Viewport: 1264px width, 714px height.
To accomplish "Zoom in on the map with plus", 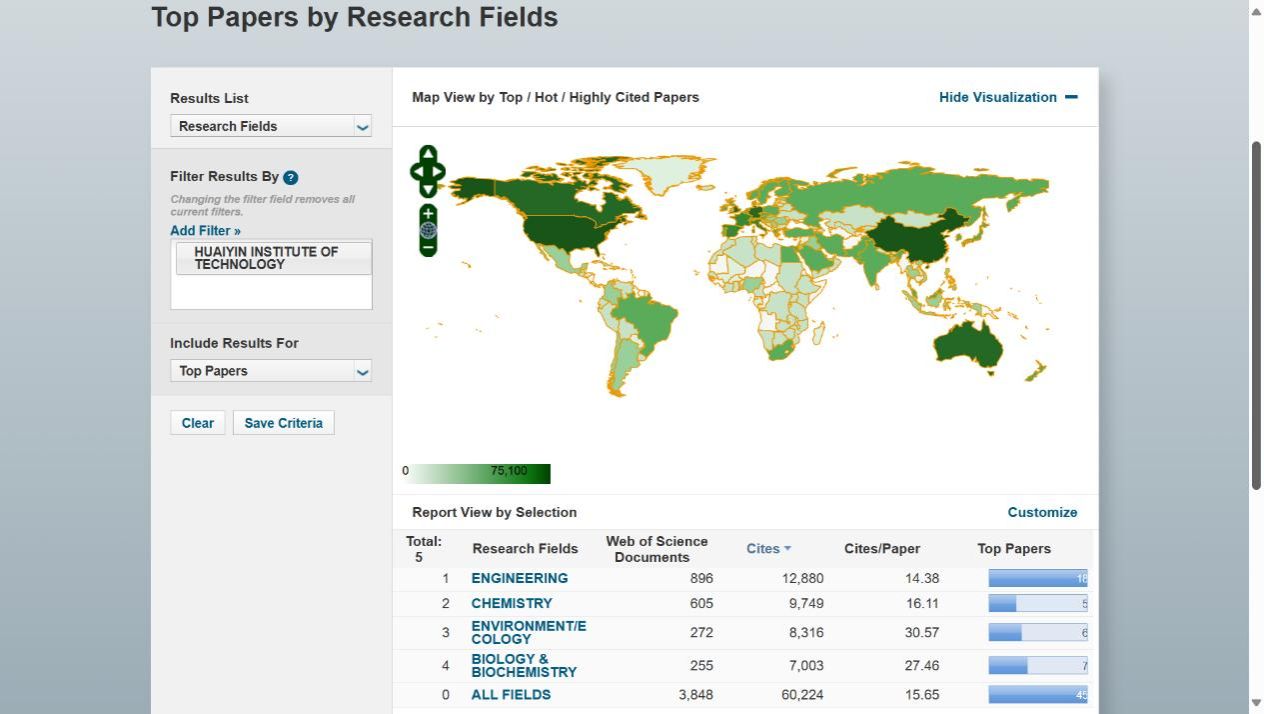I will 428,213.
